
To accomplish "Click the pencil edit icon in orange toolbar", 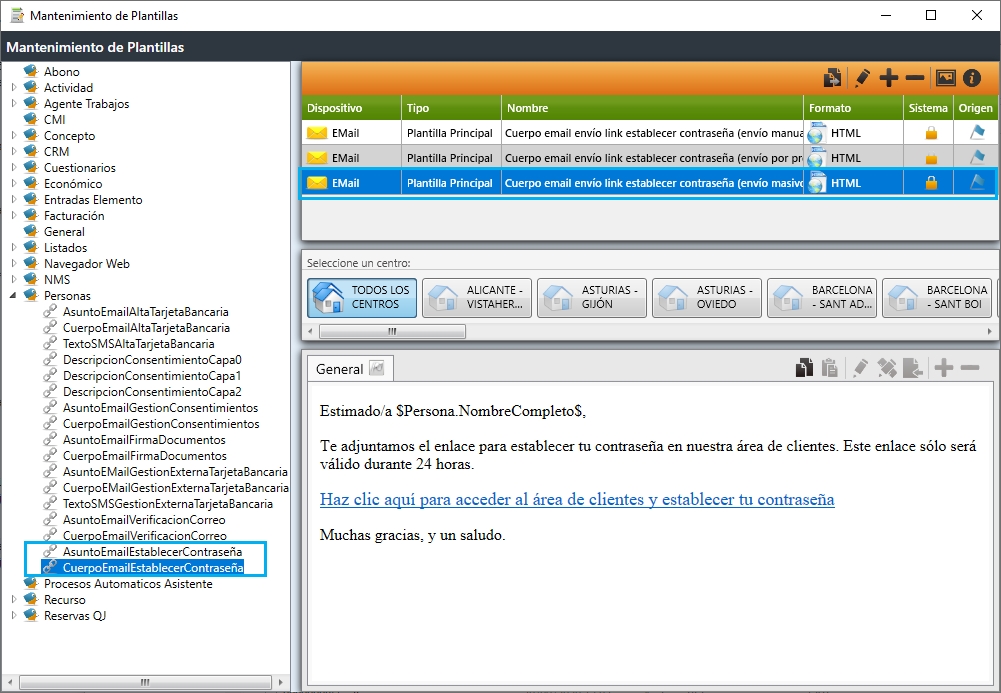I will (862, 78).
